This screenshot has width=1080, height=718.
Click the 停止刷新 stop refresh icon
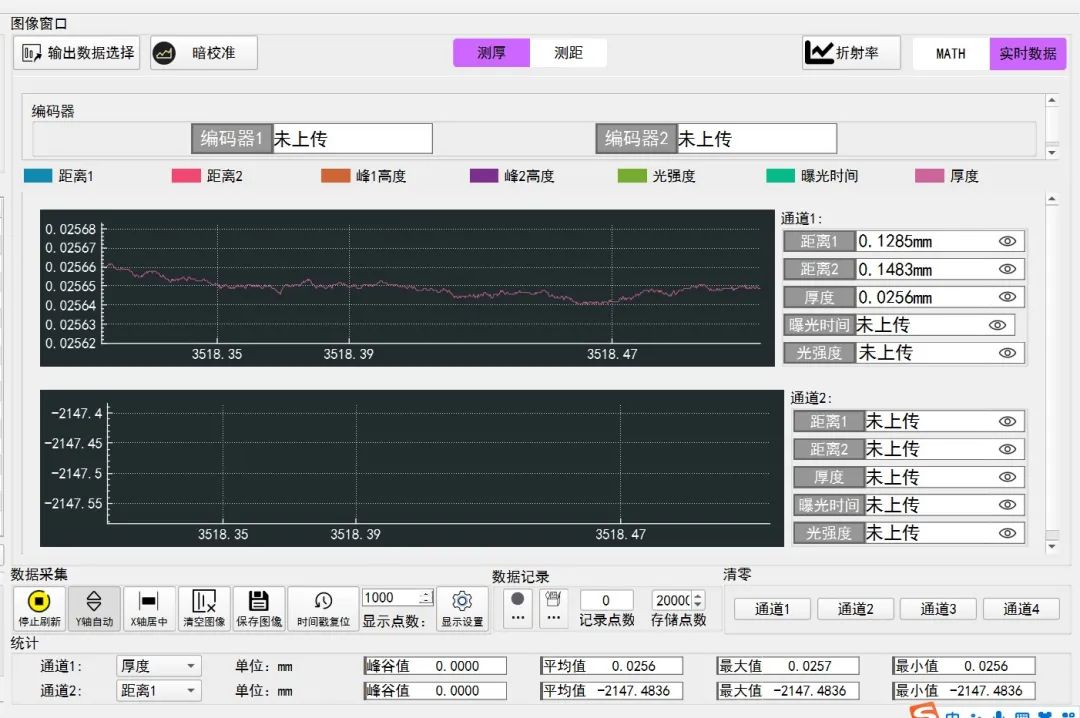pos(39,608)
